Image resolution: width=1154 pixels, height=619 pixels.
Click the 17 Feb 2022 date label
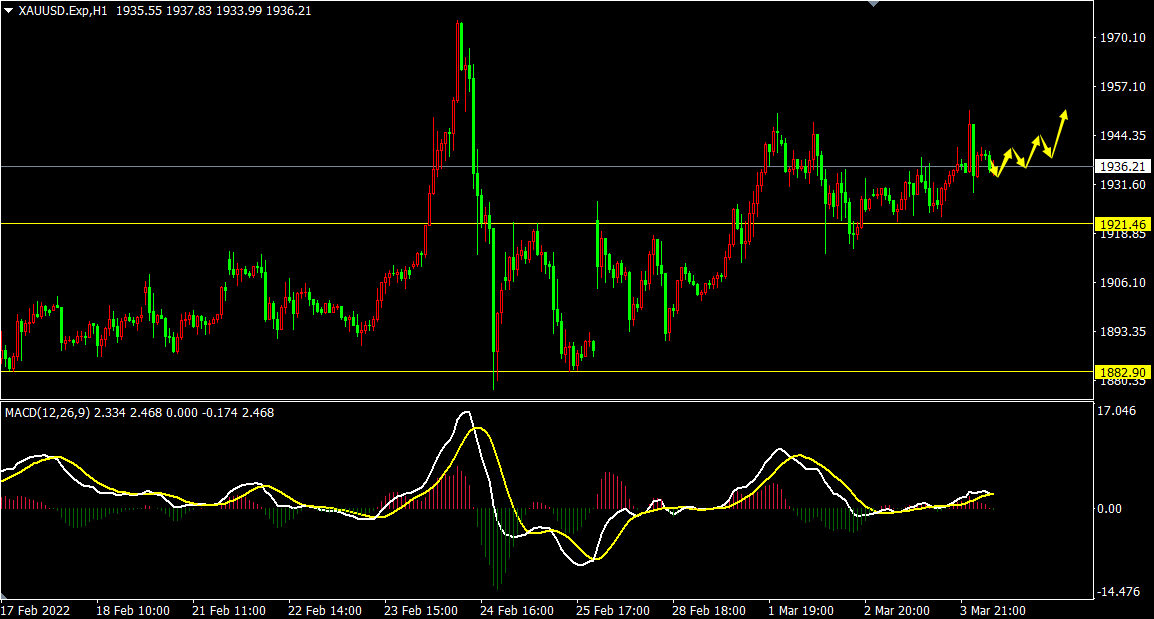tap(35, 611)
